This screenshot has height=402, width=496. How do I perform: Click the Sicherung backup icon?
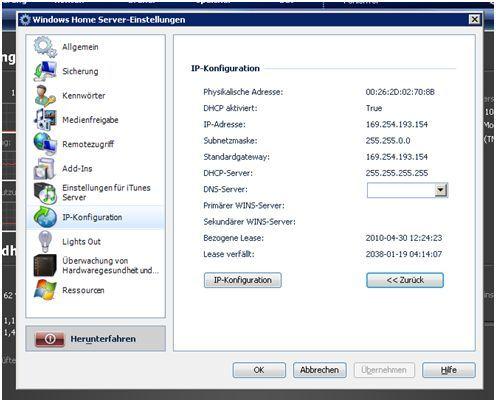pos(45,71)
